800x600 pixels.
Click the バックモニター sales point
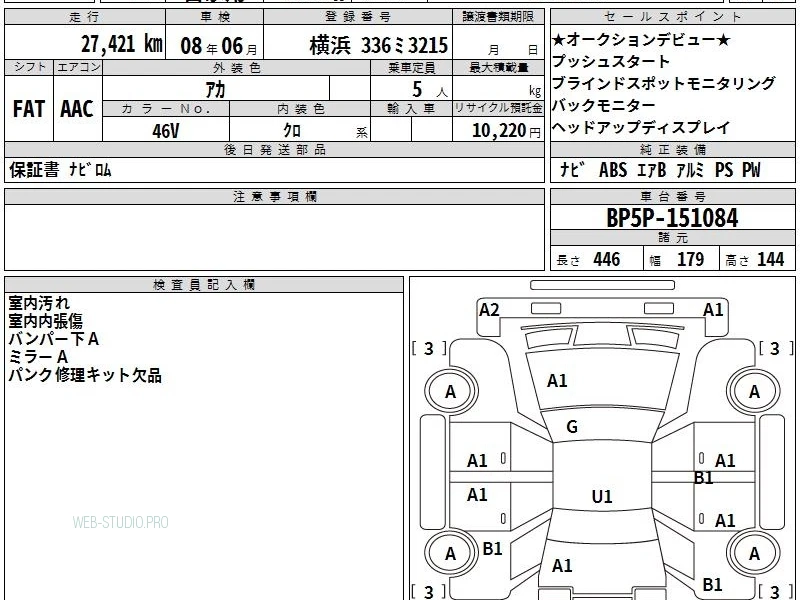pos(604,106)
